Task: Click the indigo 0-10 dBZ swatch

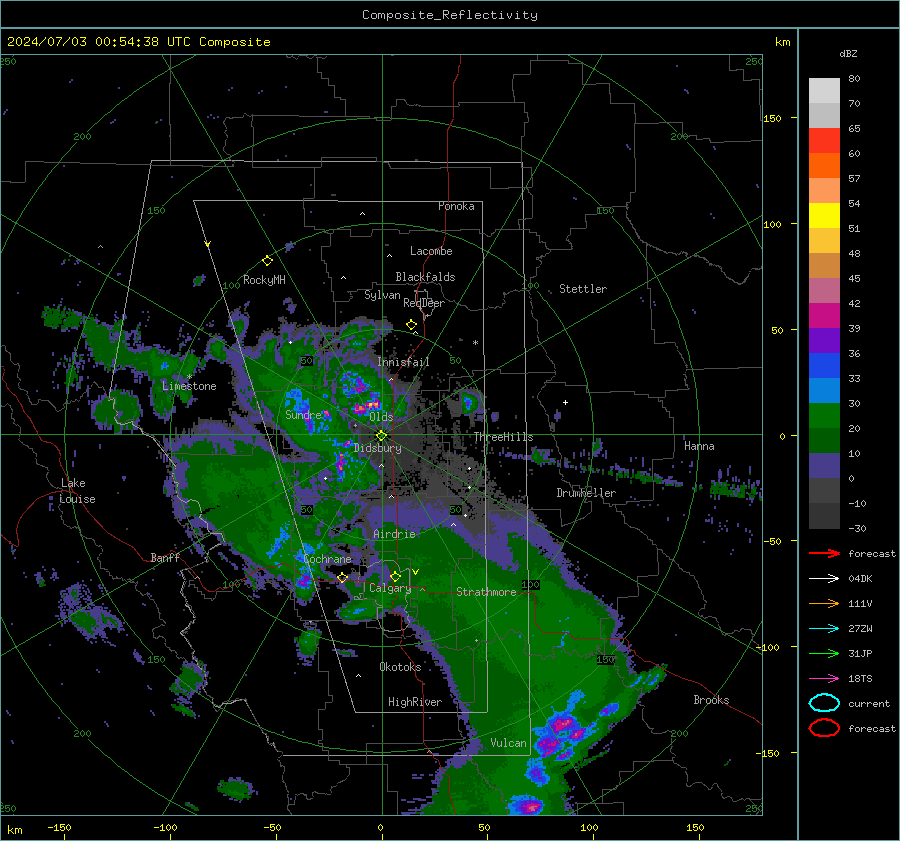Action: coord(824,466)
